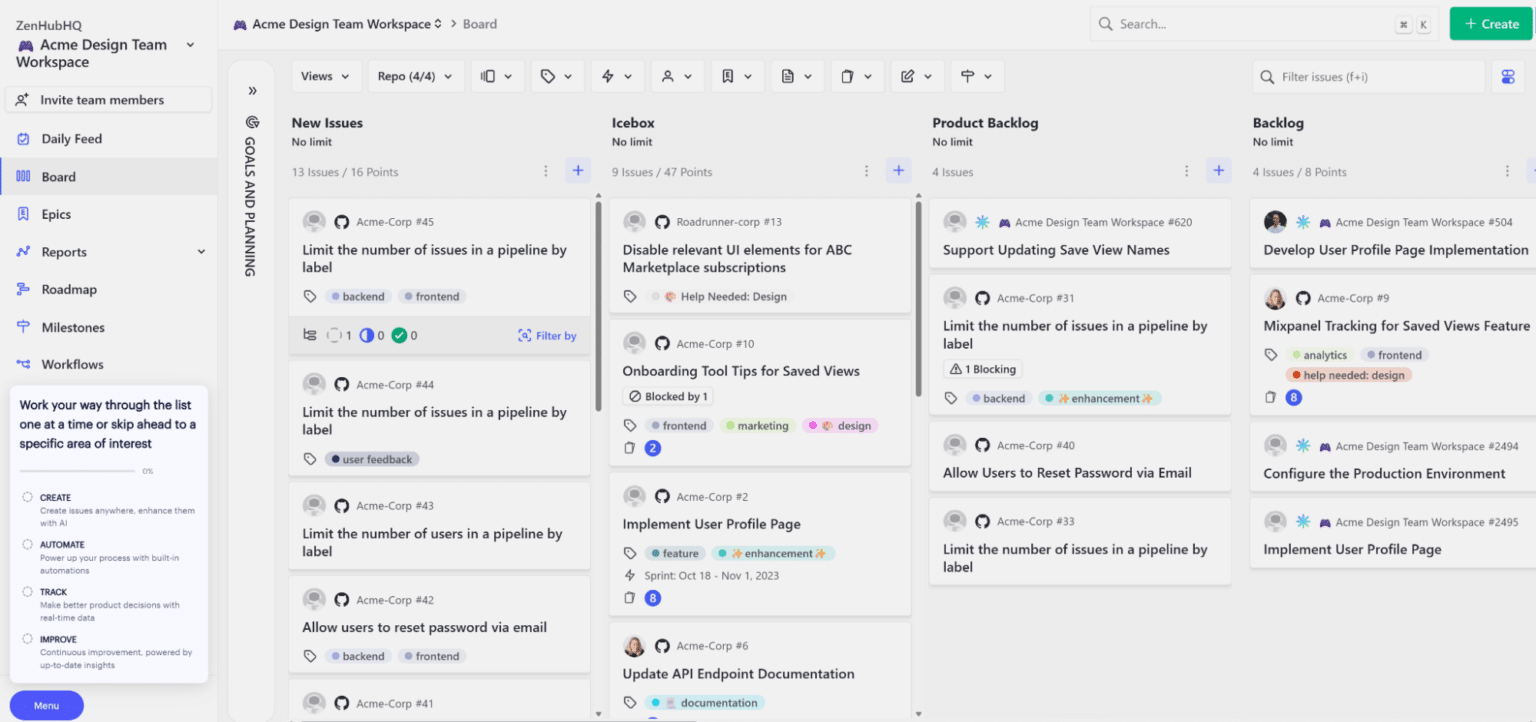Toggle the board view switch beside Filter issues

(x=1508, y=77)
